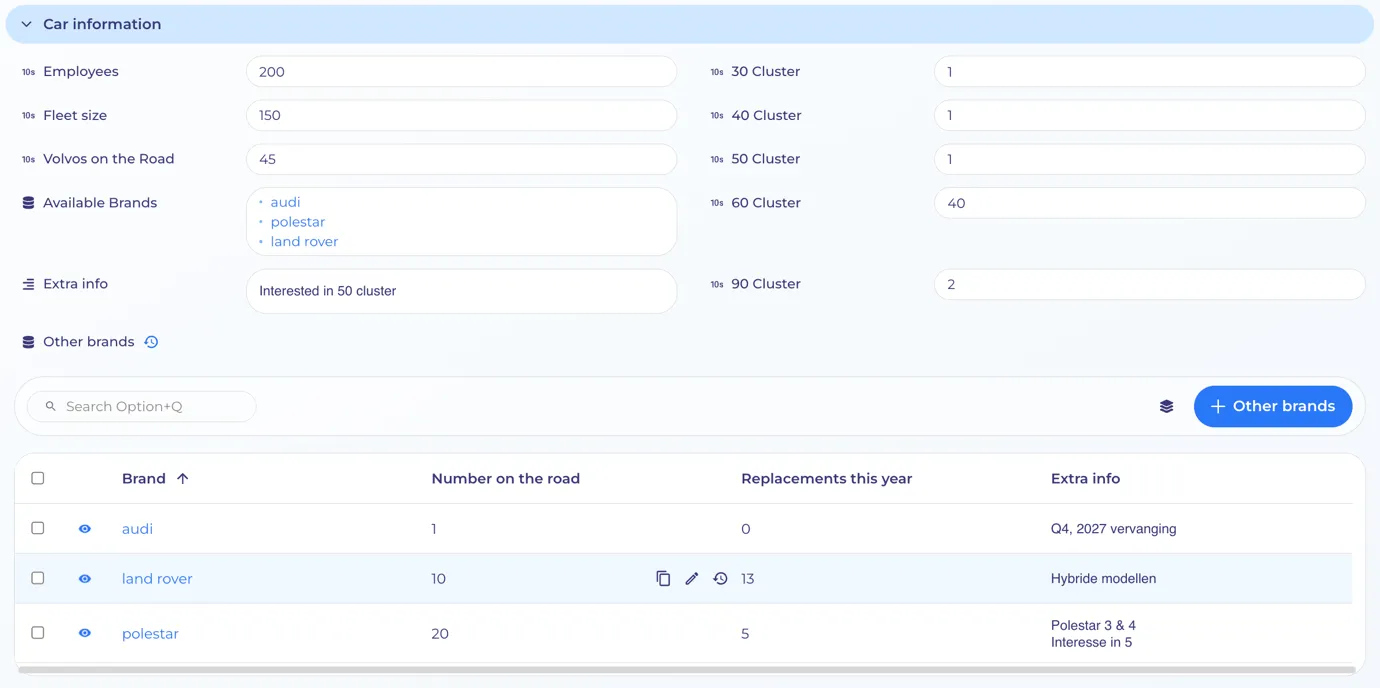This screenshot has width=1380, height=688.
Task: Click the 13 replacements value for land rover
Action: pyautogui.click(x=748, y=579)
